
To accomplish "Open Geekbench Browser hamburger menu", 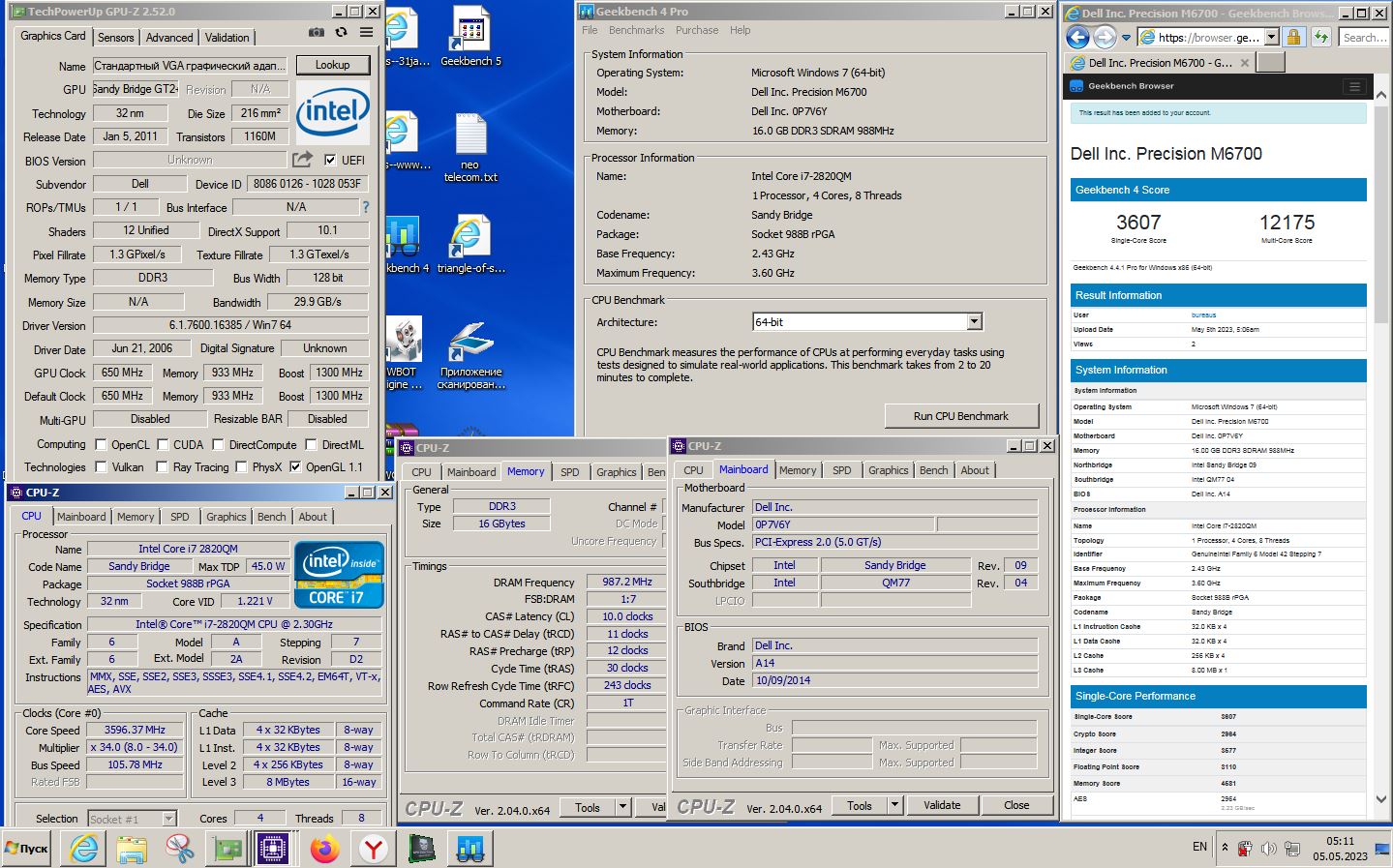I will pyautogui.click(x=1354, y=86).
